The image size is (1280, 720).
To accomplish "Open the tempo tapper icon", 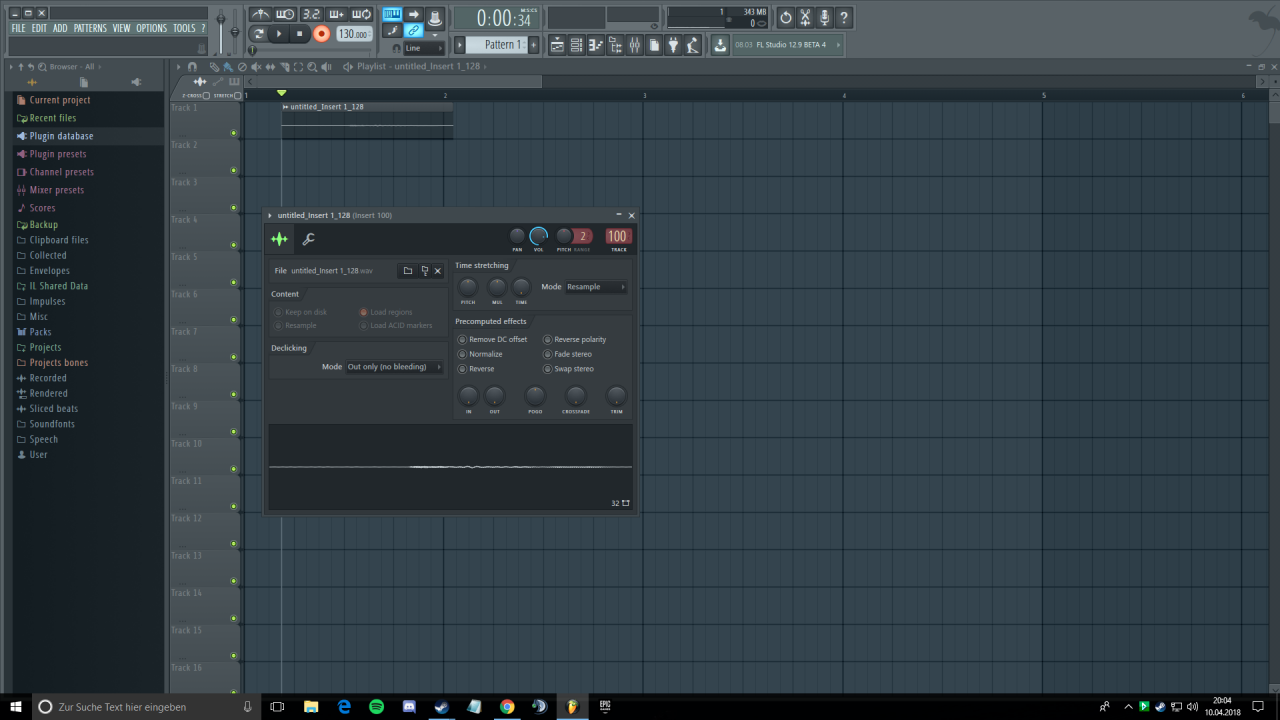I will click(x=692, y=45).
